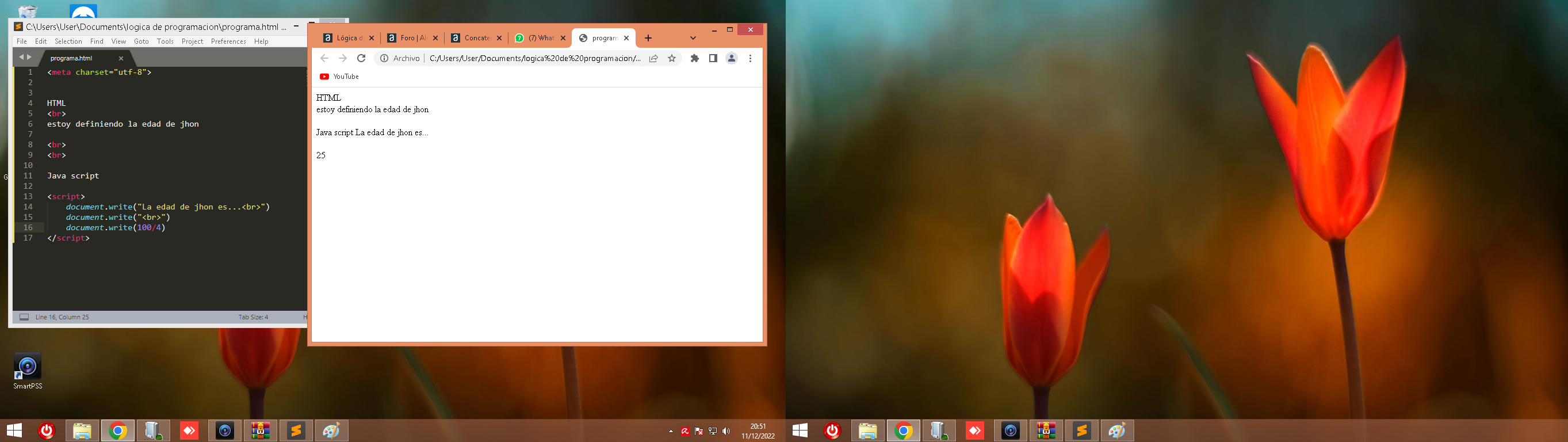Image resolution: width=1568 pixels, height=442 pixels.
Task: Open the 20:51 clock and date
Action: pyautogui.click(x=758, y=431)
